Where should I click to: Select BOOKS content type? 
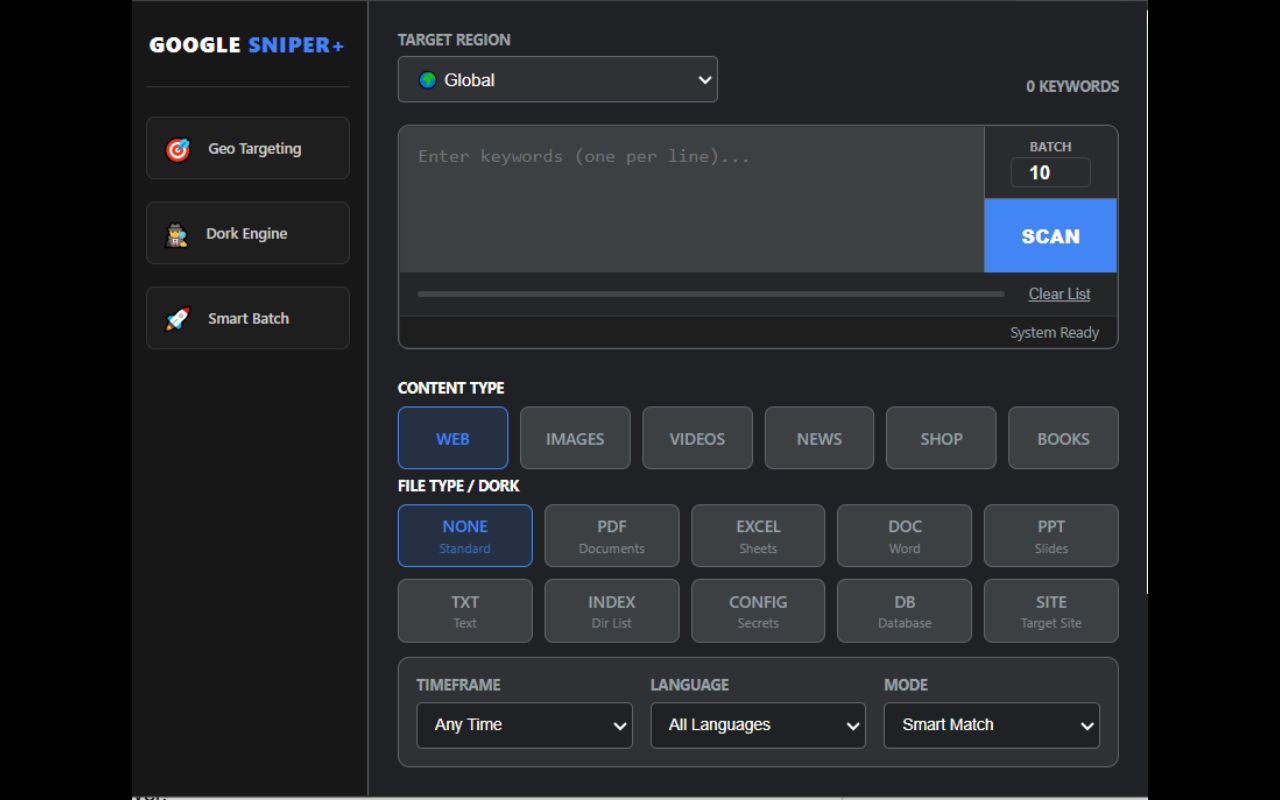(1063, 438)
